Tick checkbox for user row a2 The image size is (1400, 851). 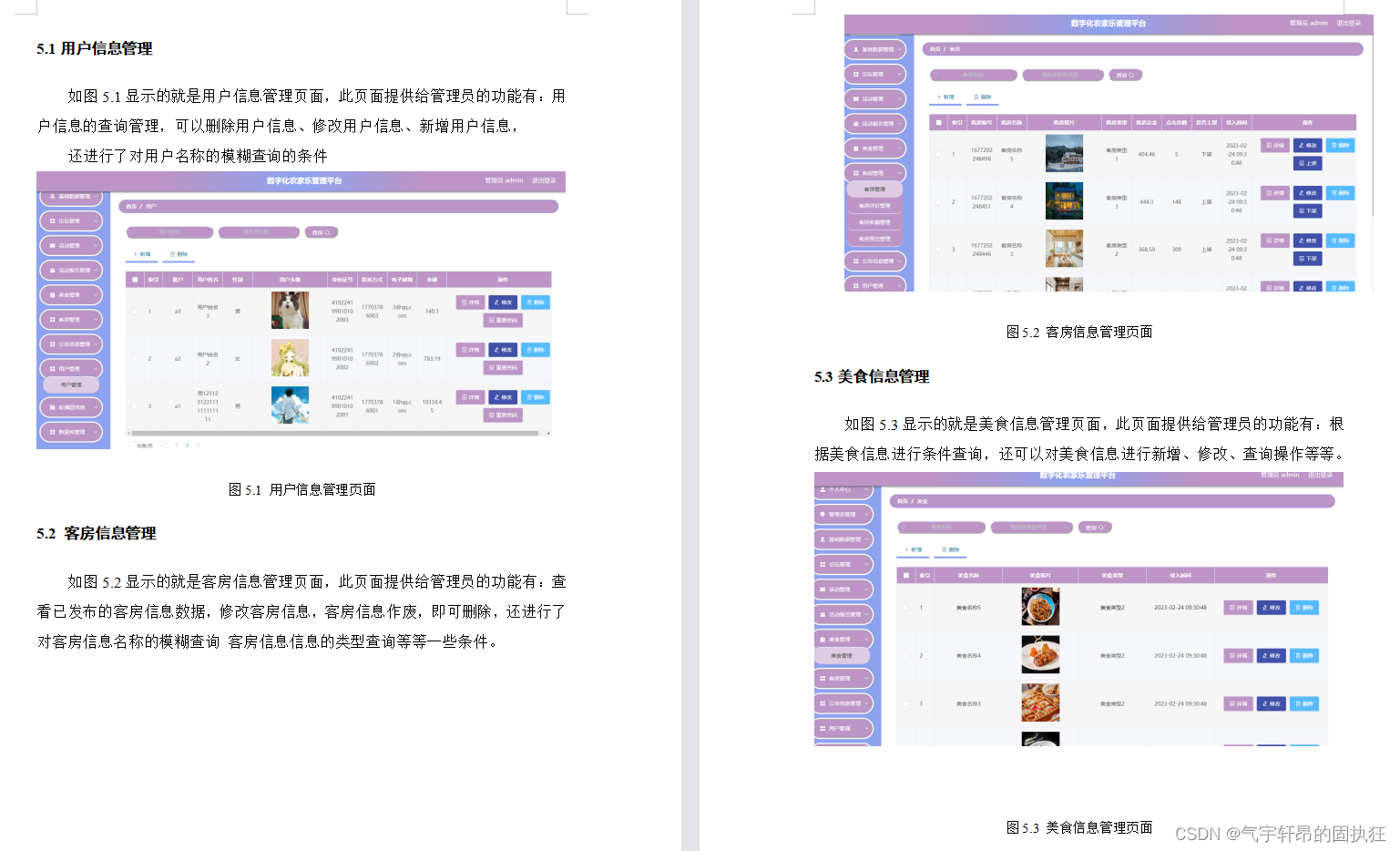135,358
